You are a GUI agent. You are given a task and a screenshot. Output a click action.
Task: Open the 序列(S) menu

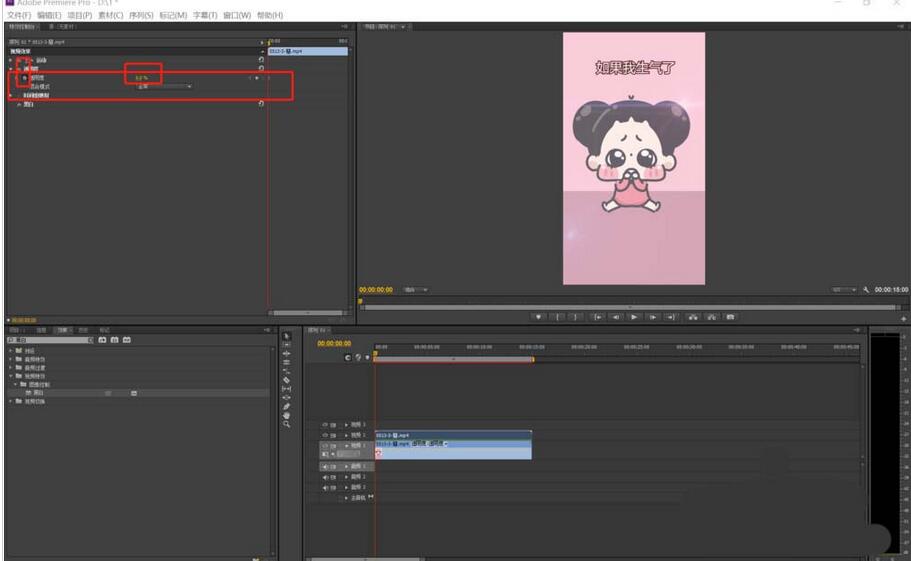(140, 15)
